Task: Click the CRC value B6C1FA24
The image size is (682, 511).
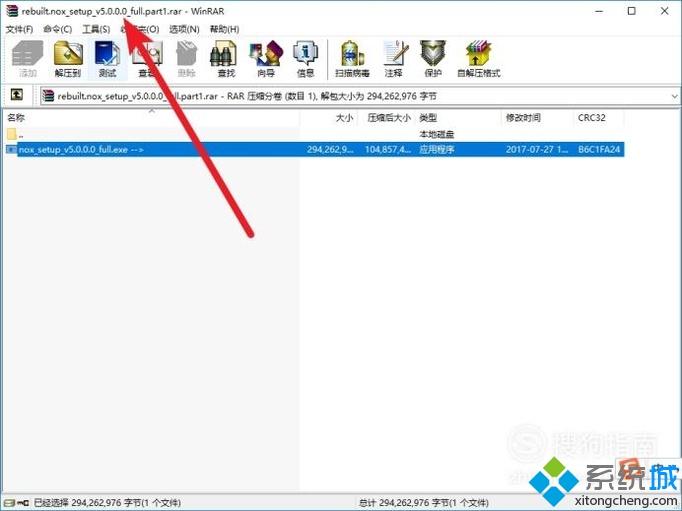Action: (x=598, y=150)
